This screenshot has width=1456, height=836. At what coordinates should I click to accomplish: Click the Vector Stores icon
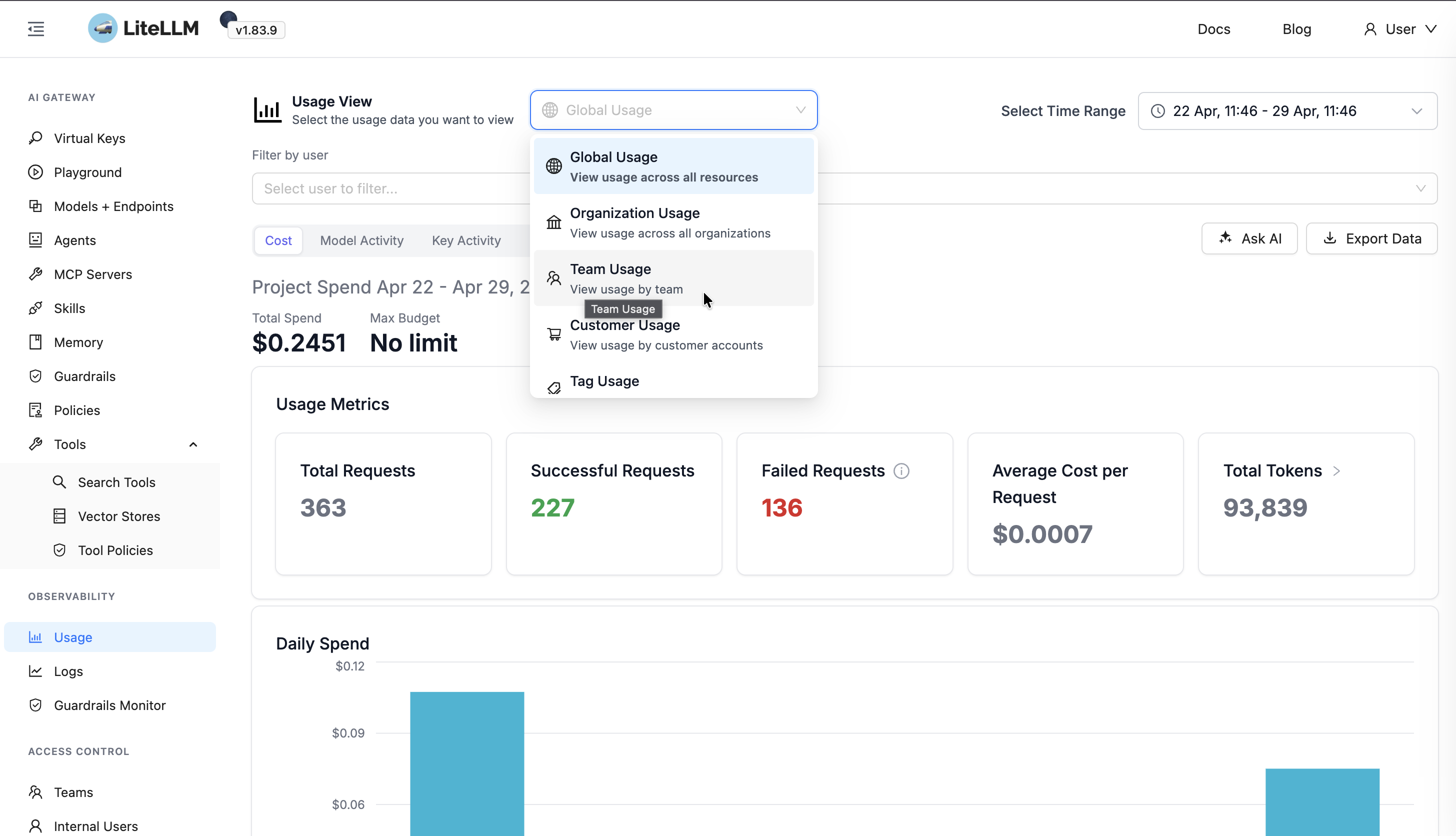tap(59, 516)
